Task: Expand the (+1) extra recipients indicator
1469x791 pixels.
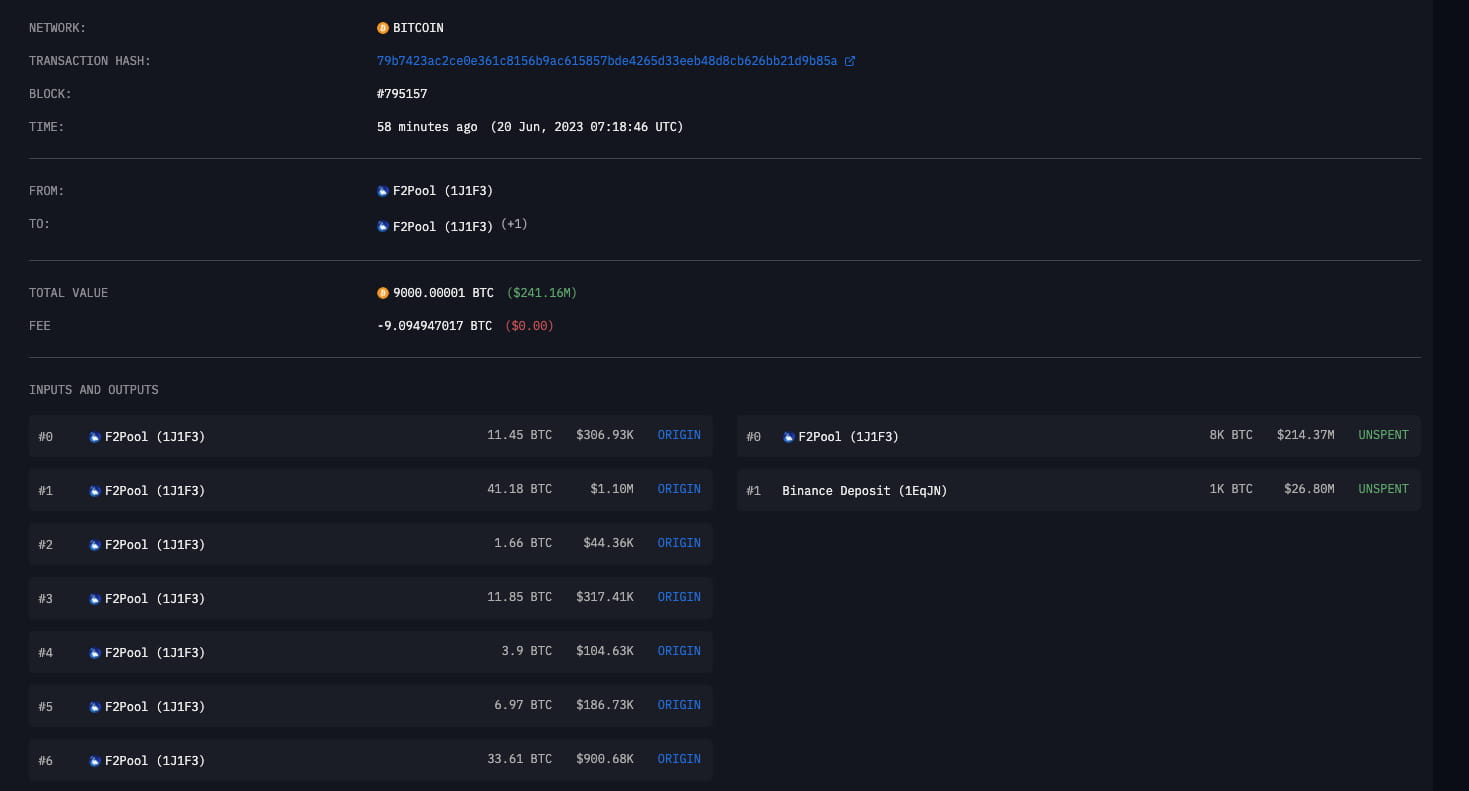Action: (x=514, y=224)
